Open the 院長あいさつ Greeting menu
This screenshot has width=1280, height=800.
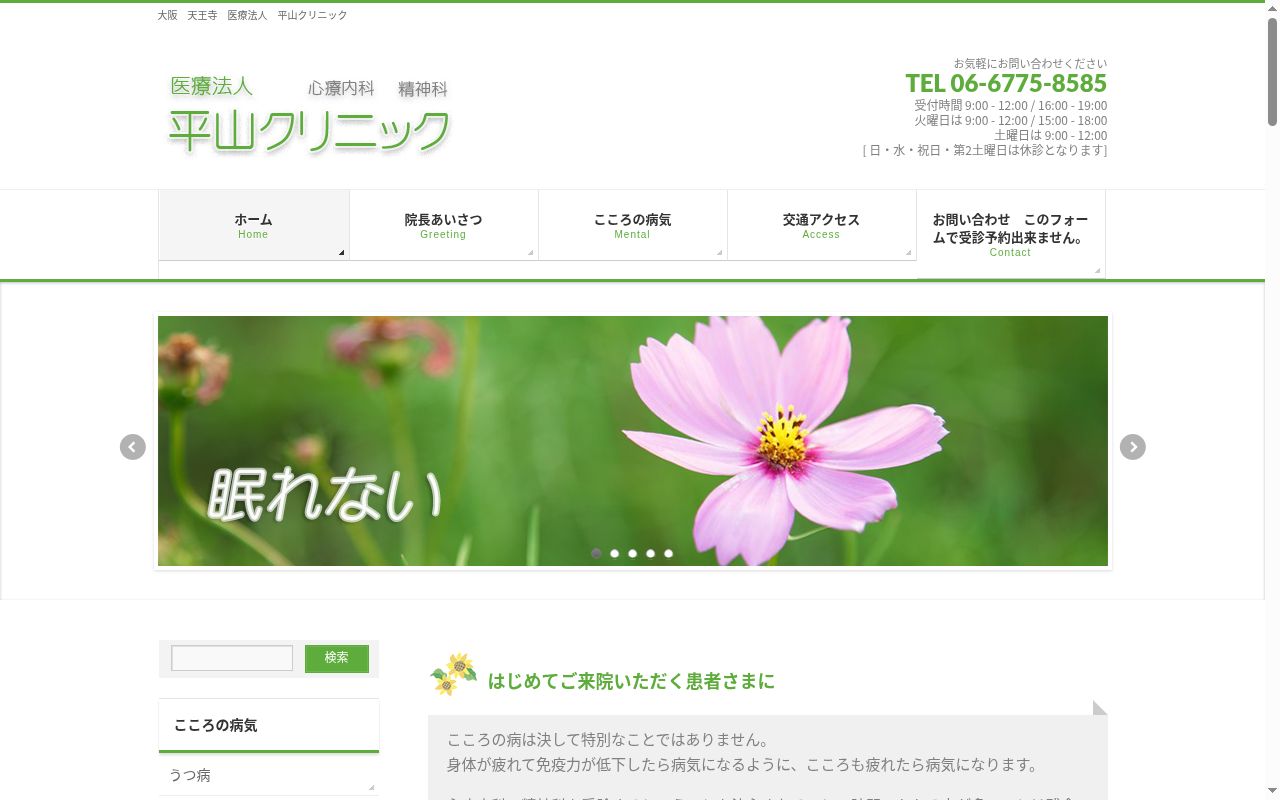click(444, 225)
